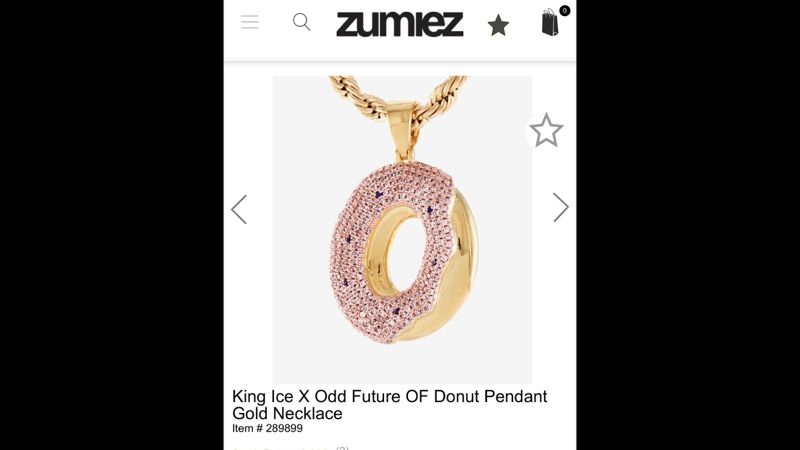Add necklace to wishlist with outlined star
The height and width of the screenshot is (450, 800).
546,131
